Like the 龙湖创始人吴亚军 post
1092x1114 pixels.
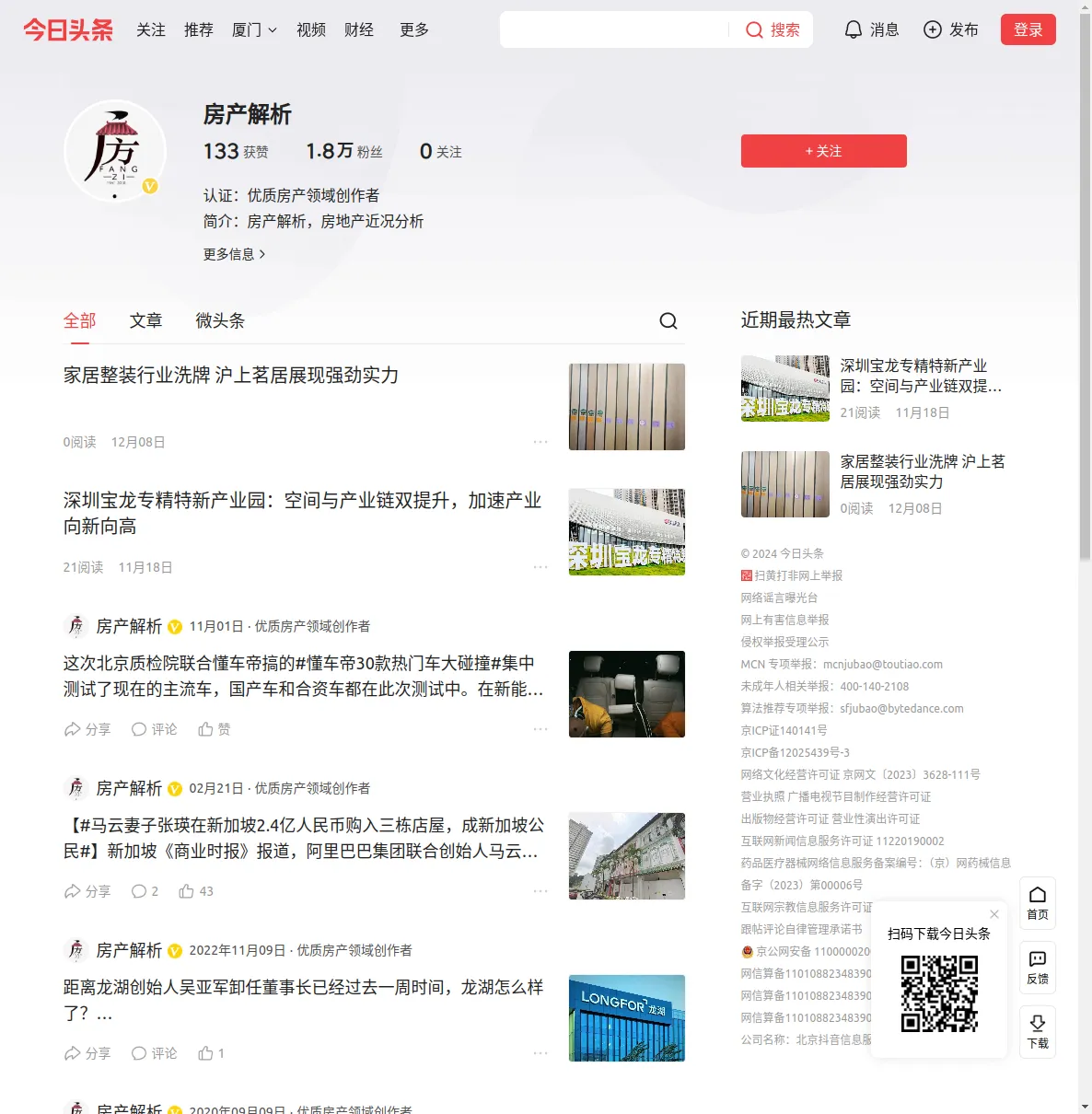pos(212,1053)
